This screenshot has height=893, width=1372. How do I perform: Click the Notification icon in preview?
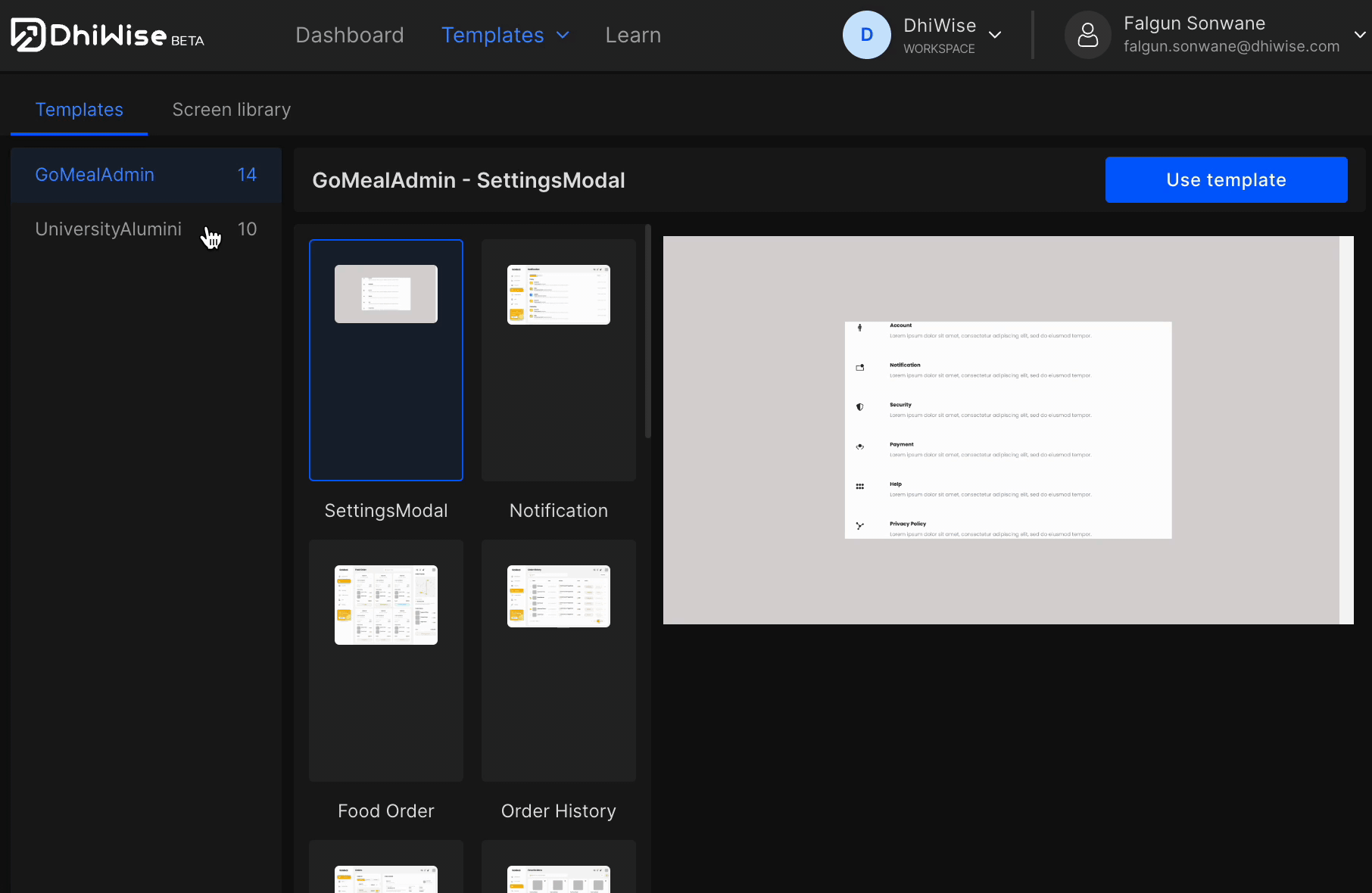[x=859, y=368]
